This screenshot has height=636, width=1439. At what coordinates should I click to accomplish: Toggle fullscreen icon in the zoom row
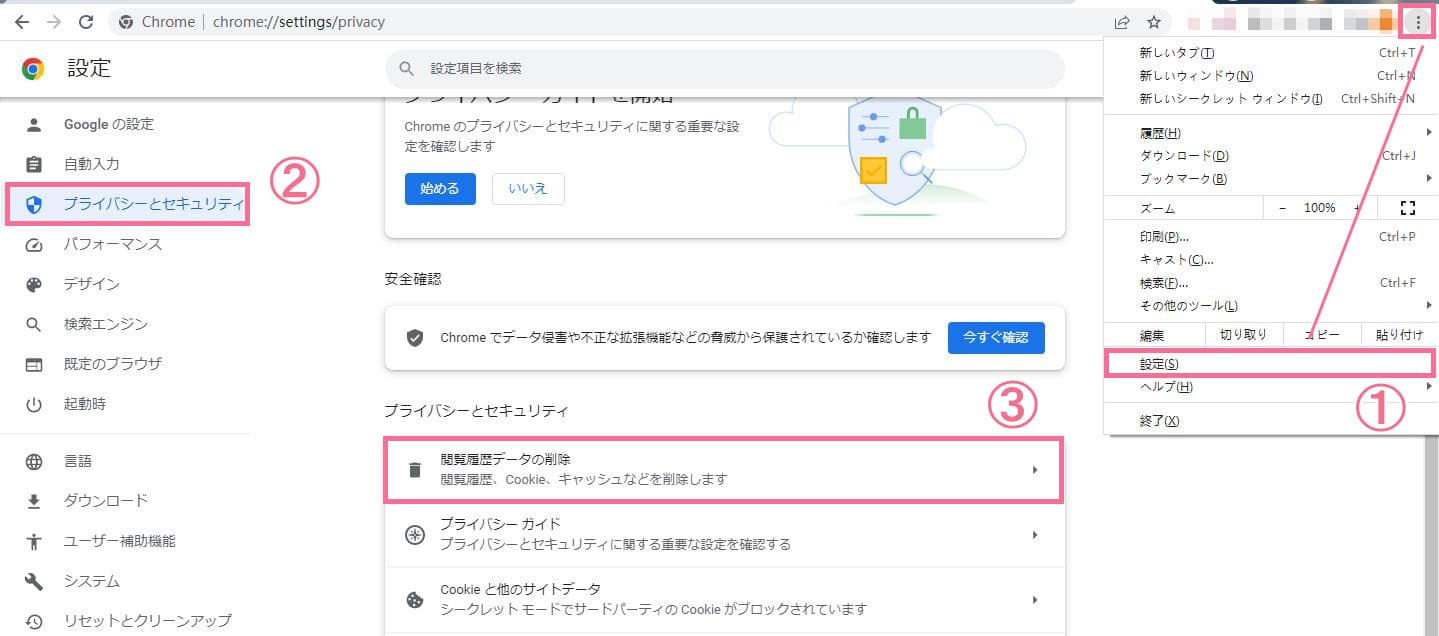pos(1408,208)
